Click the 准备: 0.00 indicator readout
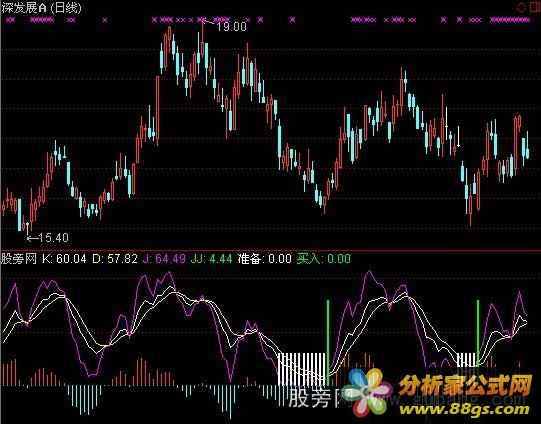The height and width of the screenshot is (424, 541). pos(265,258)
